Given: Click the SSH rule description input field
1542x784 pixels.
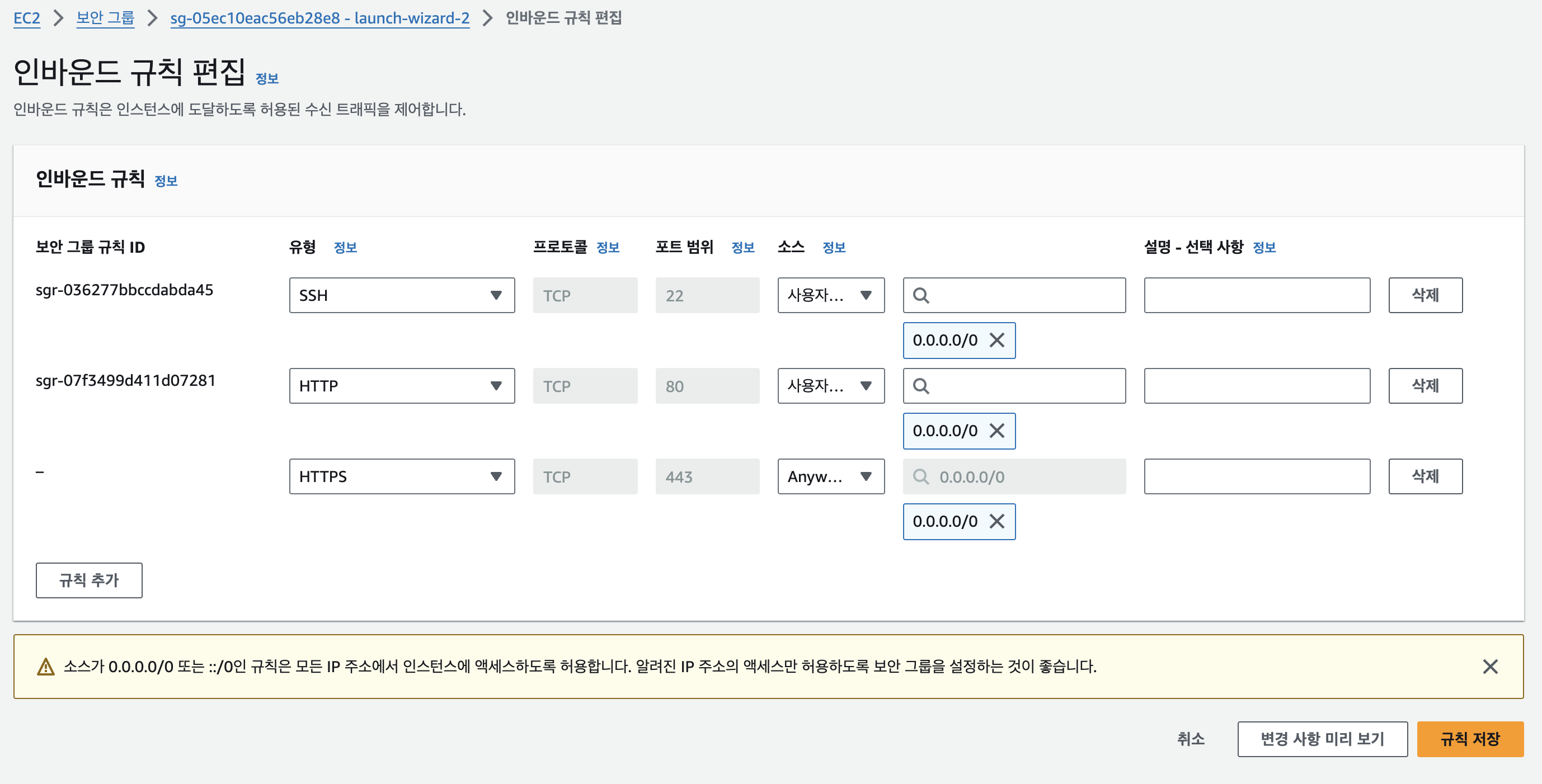Looking at the screenshot, I should pos(1257,296).
